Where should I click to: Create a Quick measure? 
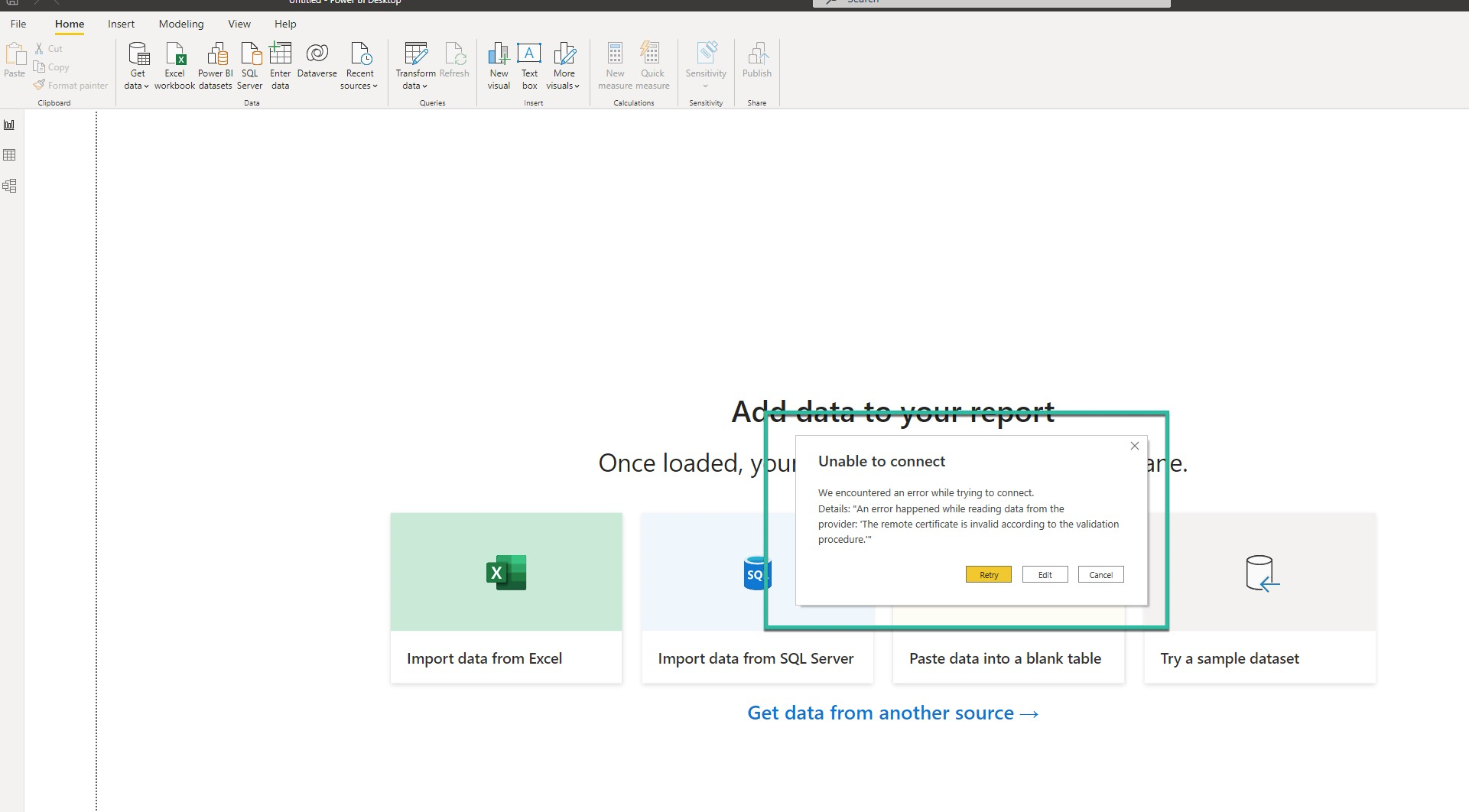(652, 67)
